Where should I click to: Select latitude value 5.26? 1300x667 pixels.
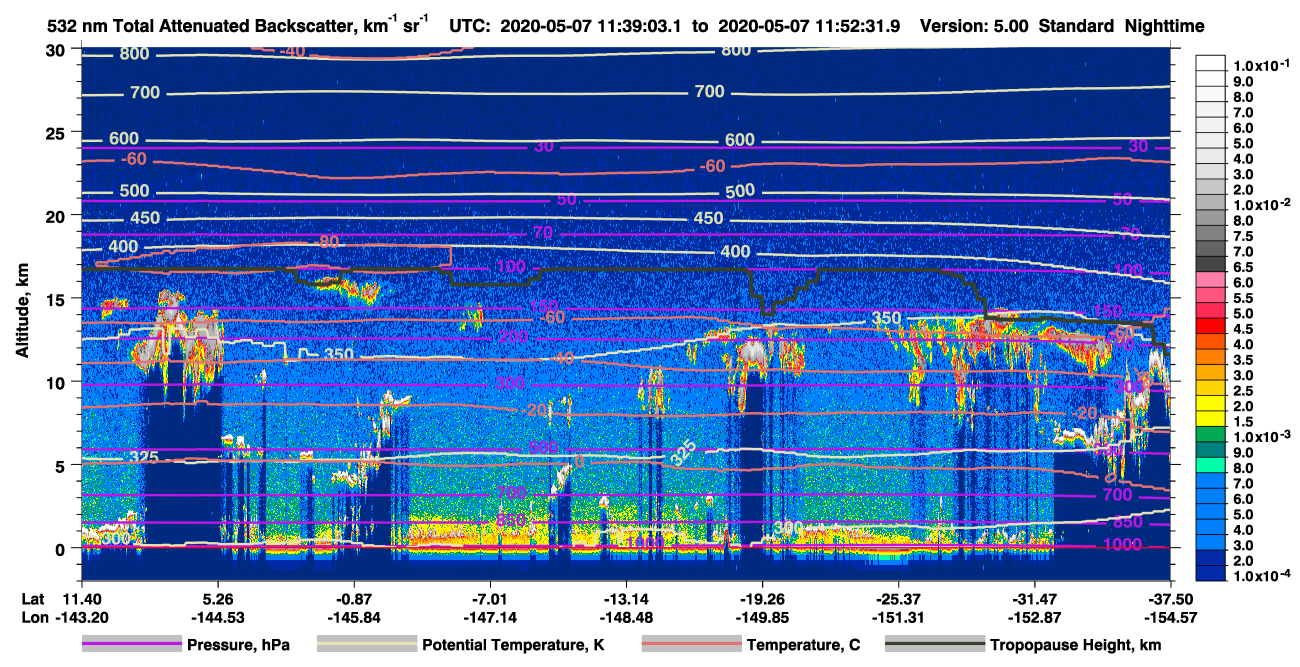point(218,598)
